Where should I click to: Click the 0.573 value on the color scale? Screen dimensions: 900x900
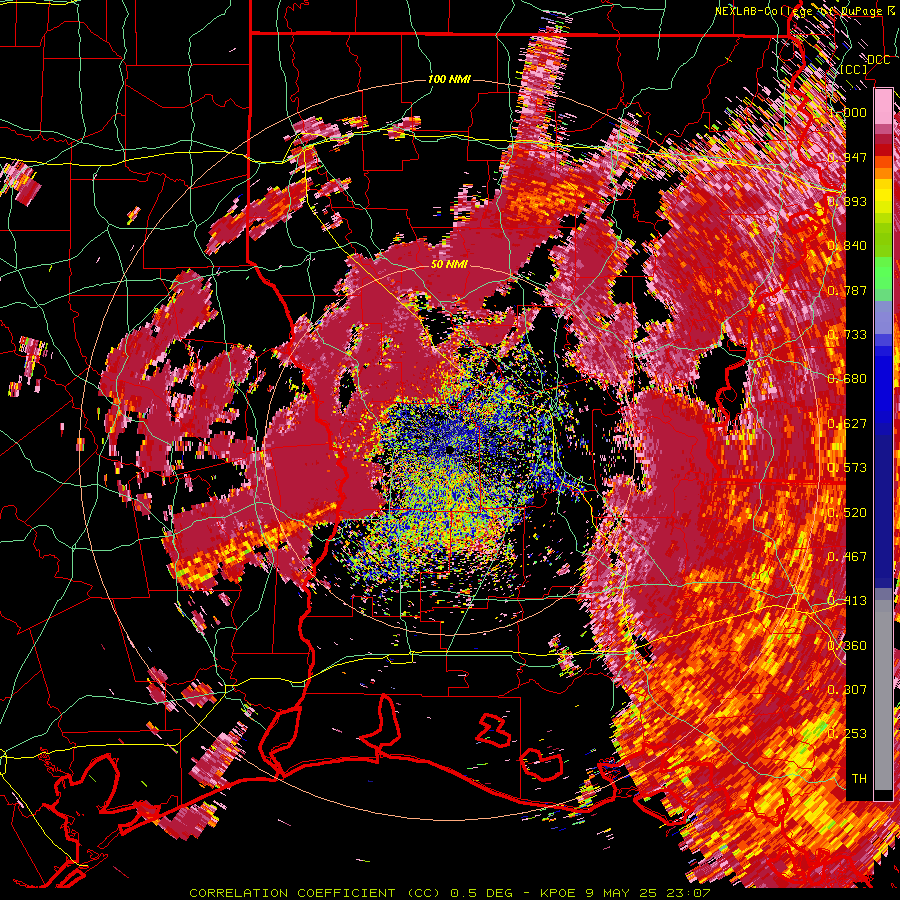[847, 467]
